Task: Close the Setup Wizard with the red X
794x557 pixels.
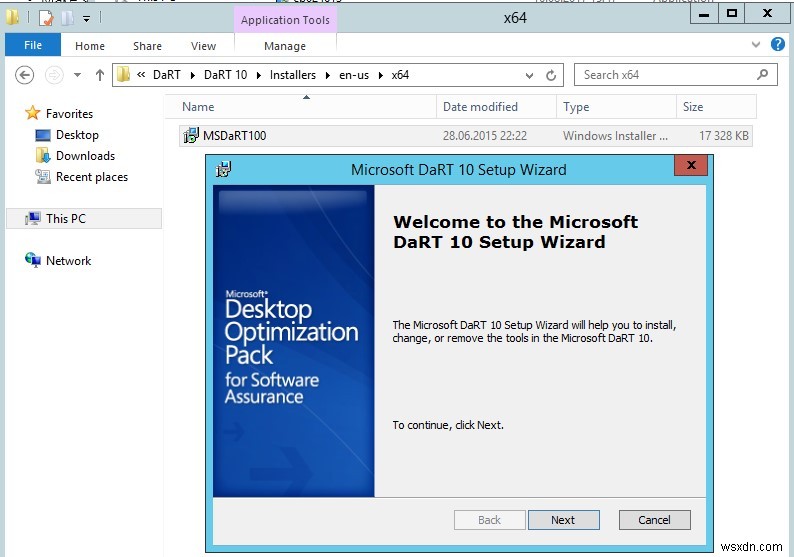Action: 691,165
